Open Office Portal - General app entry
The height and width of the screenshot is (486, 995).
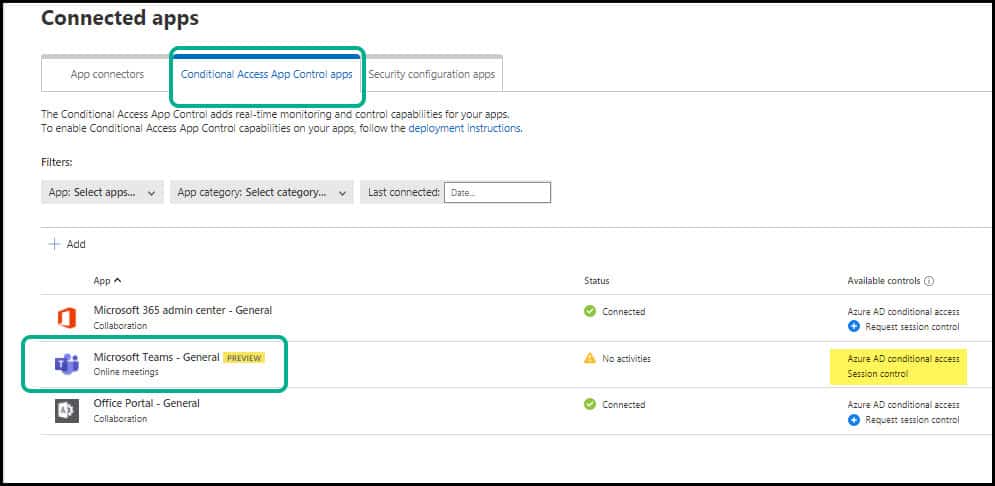(147, 403)
